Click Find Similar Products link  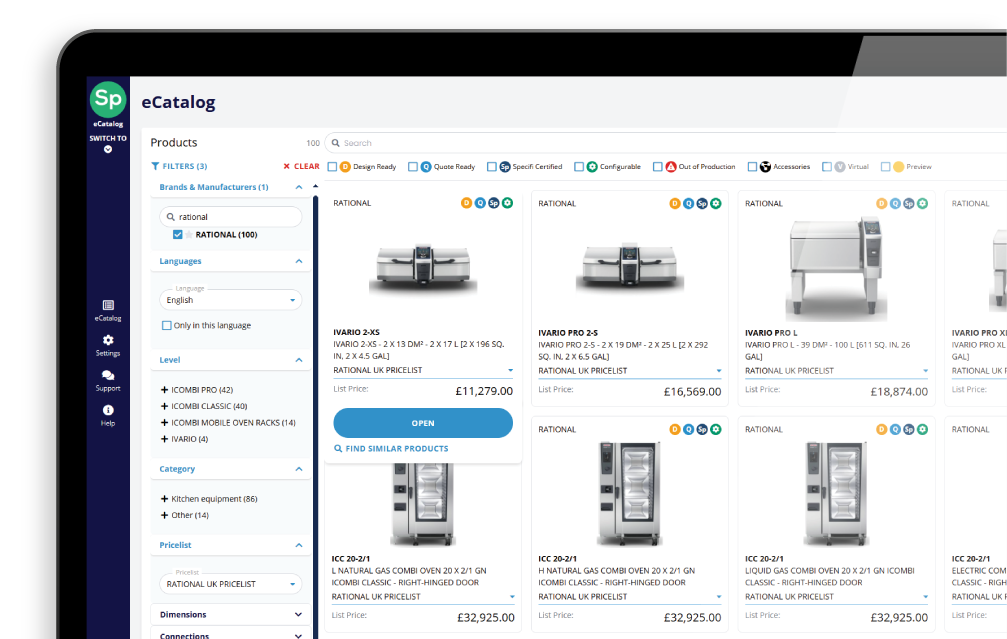pos(391,449)
